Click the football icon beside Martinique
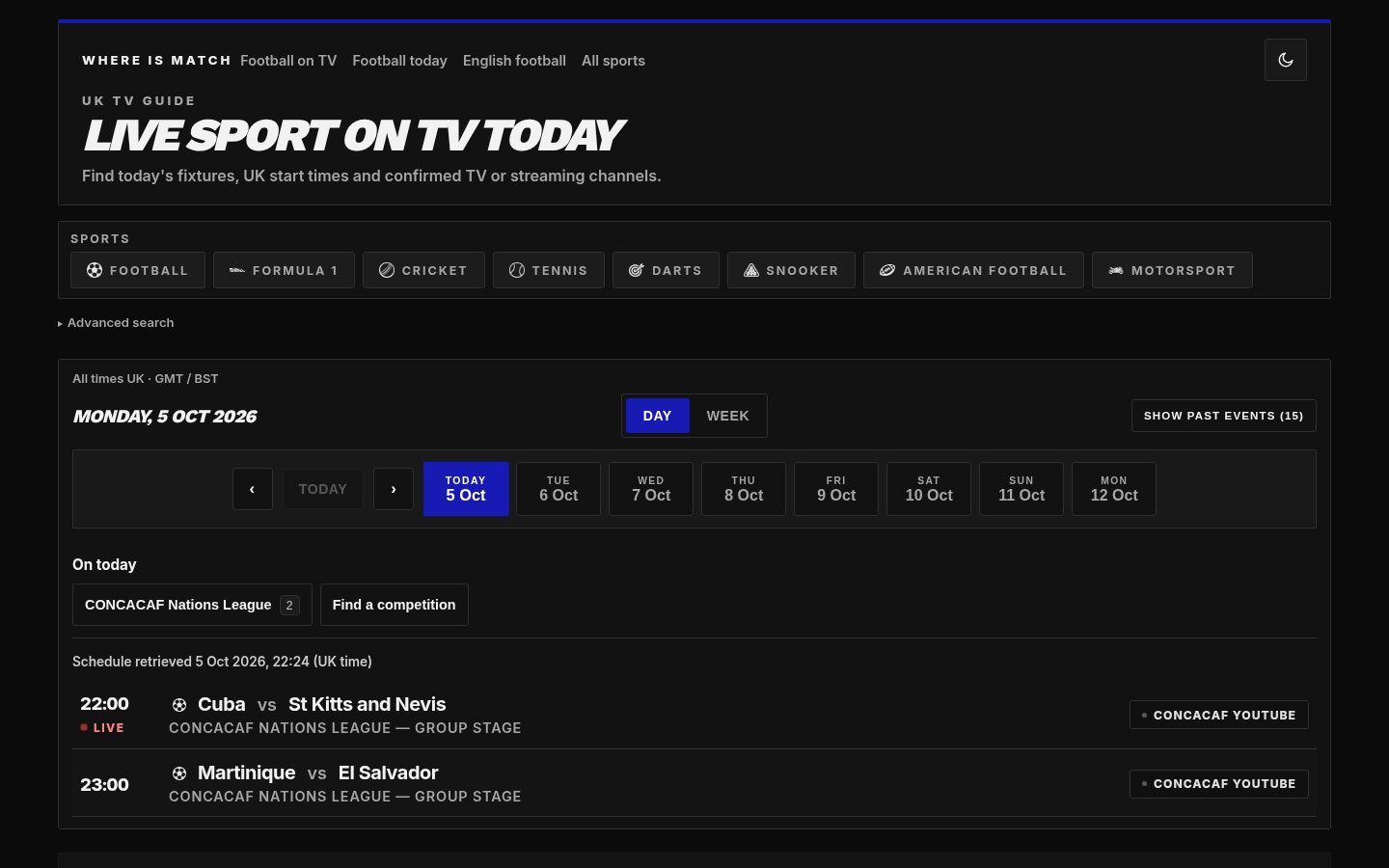The height and width of the screenshot is (868, 1389). tap(178, 773)
